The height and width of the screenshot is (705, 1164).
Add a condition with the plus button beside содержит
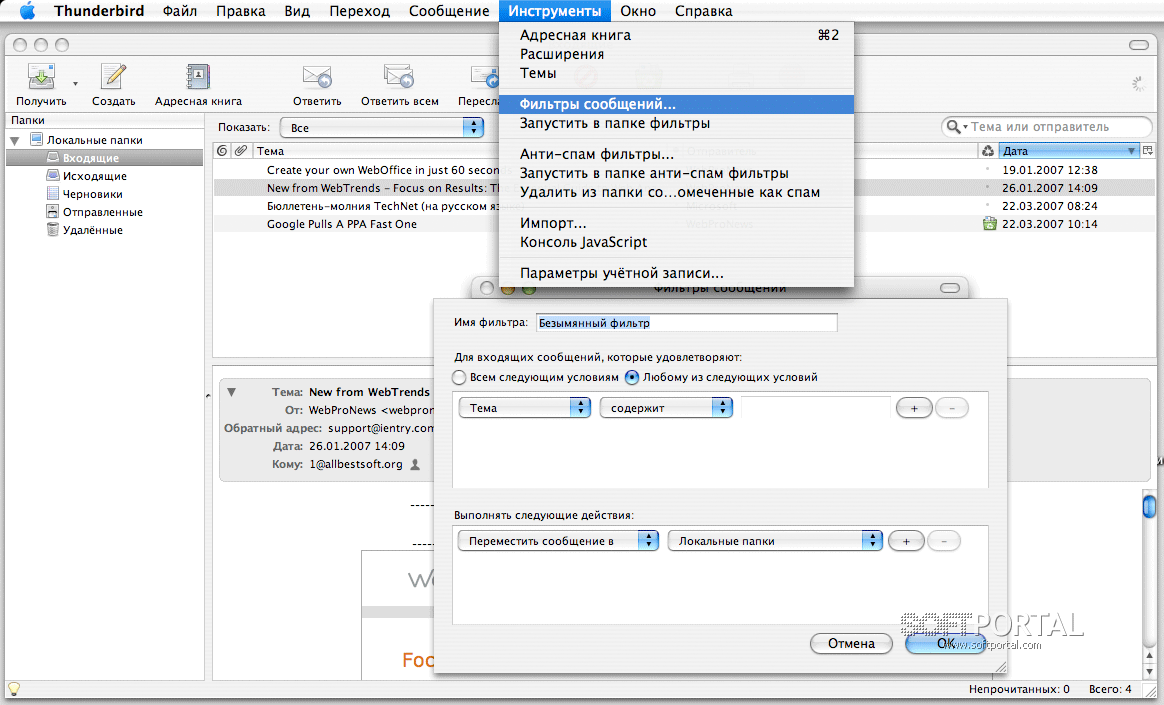click(914, 407)
